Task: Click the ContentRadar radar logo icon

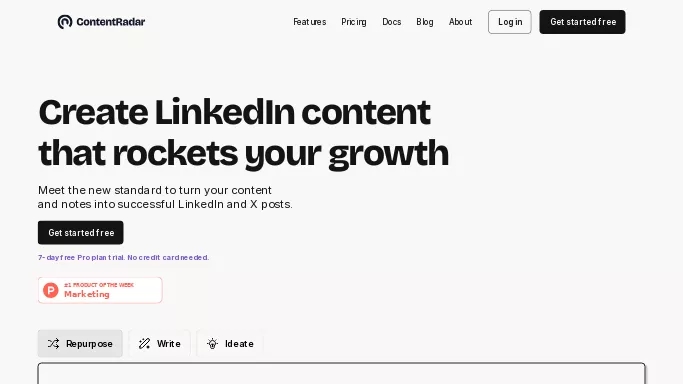Action: coord(65,22)
